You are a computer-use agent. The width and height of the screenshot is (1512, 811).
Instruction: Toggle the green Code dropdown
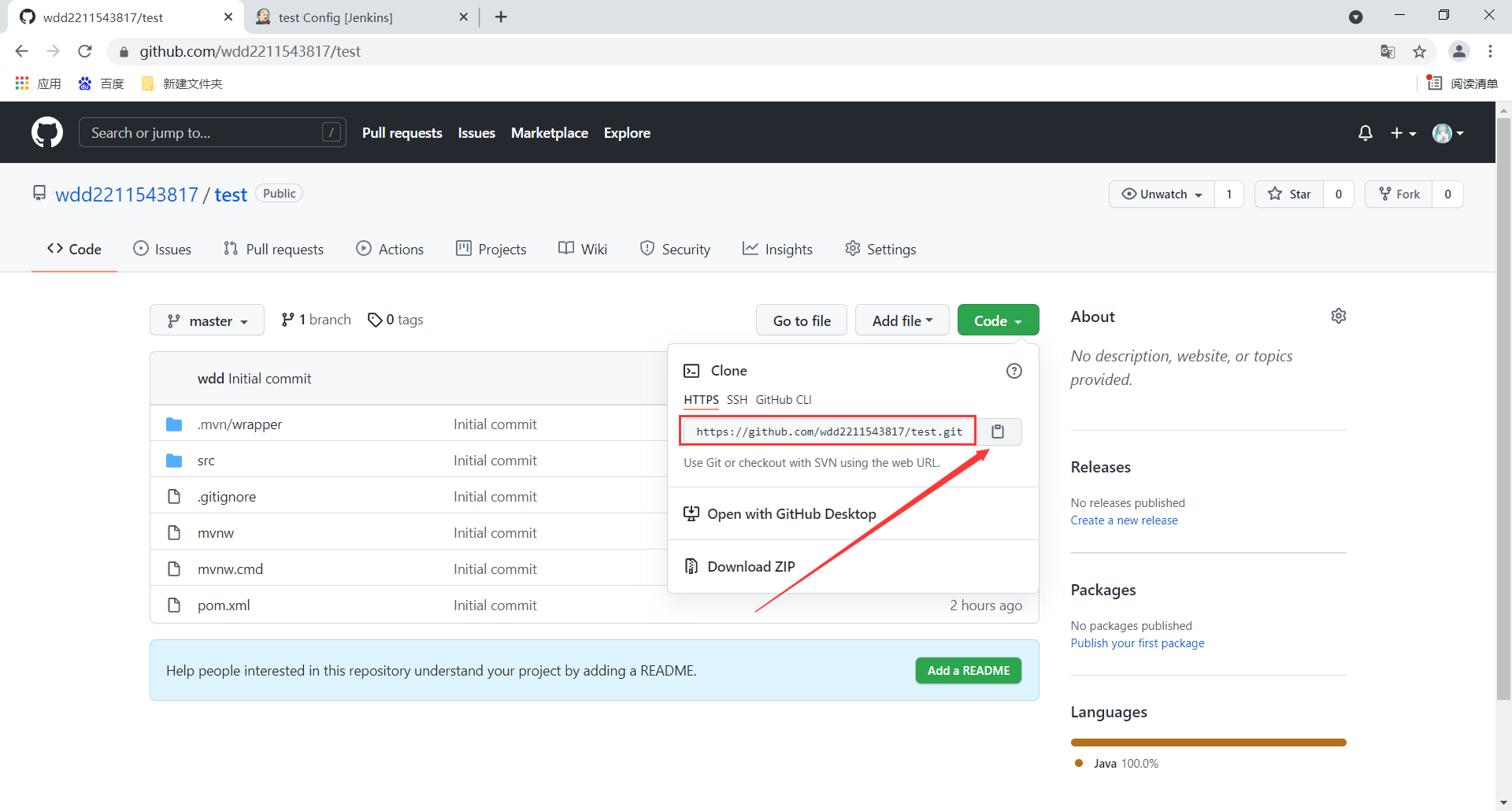coord(998,320)
